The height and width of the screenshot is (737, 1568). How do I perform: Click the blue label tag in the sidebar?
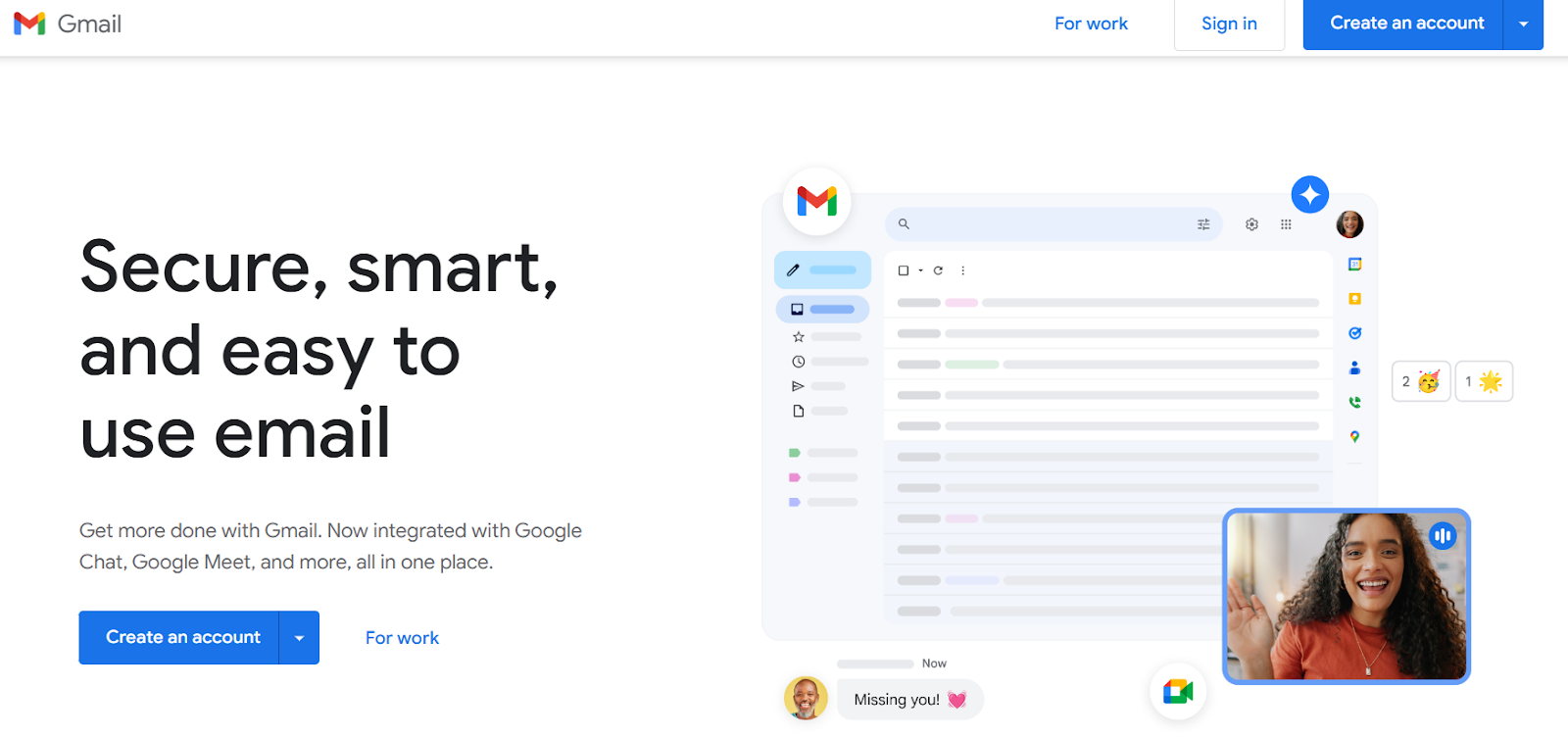coord(795,502)
